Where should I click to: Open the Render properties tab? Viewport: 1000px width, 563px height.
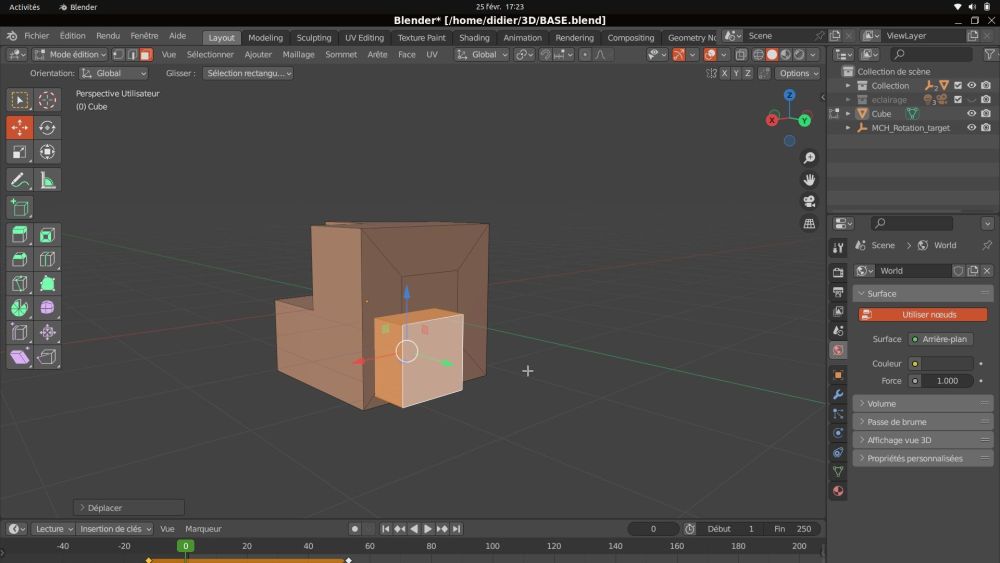(x=838, y=272)
